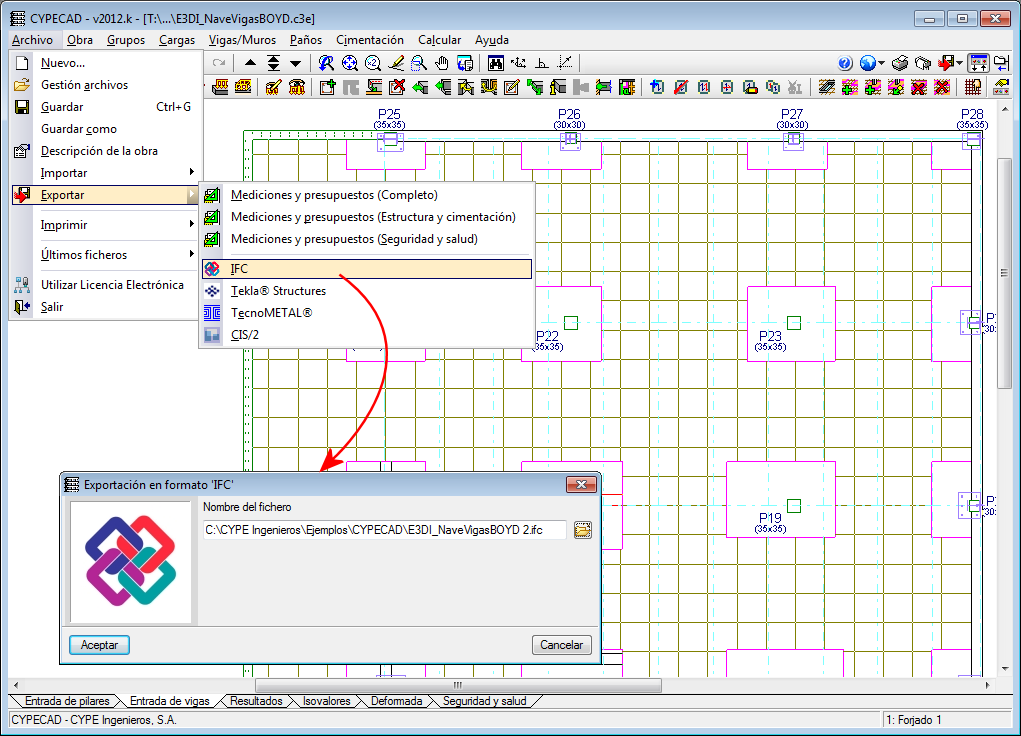
Task: Click the folder browse icon beside file name
Action: [x=583, y=530]
